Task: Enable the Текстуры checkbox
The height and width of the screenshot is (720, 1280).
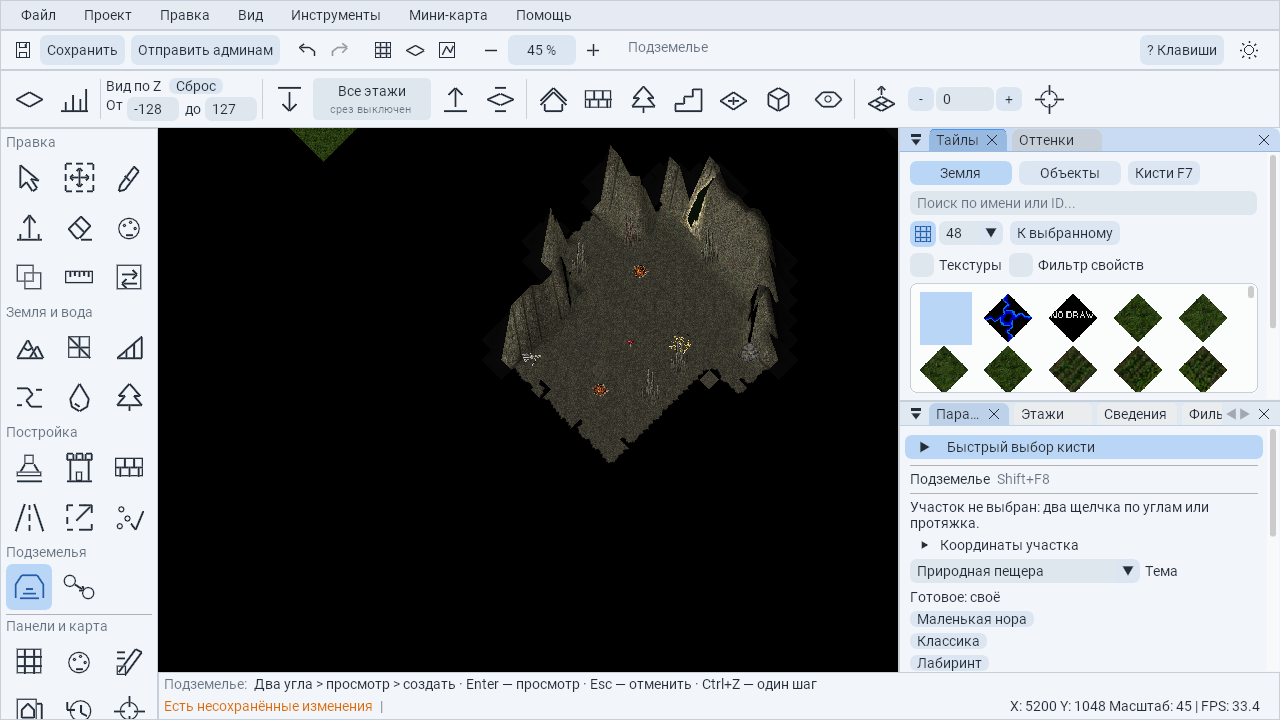Action: pos(922,265)
